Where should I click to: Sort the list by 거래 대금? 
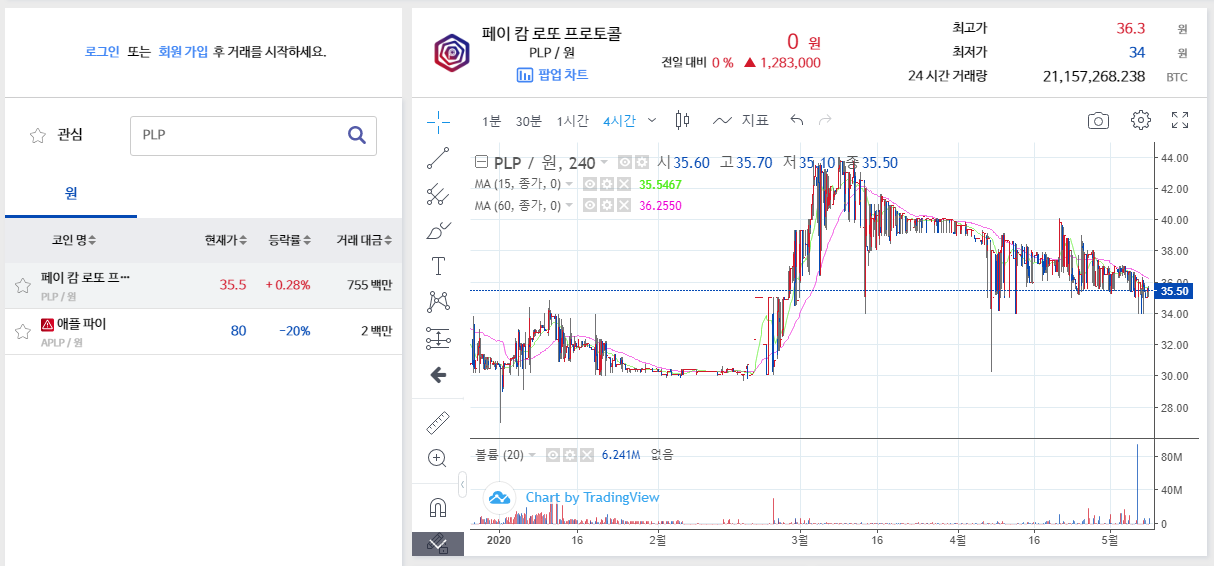click(364, 241)
